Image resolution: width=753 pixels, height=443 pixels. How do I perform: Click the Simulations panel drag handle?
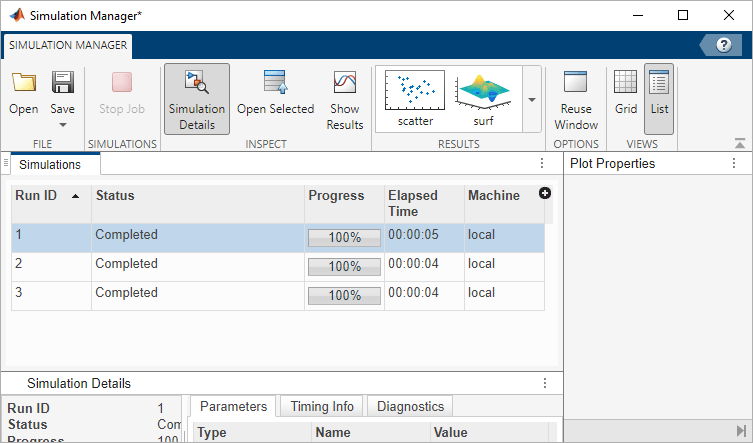coord(6,164)
